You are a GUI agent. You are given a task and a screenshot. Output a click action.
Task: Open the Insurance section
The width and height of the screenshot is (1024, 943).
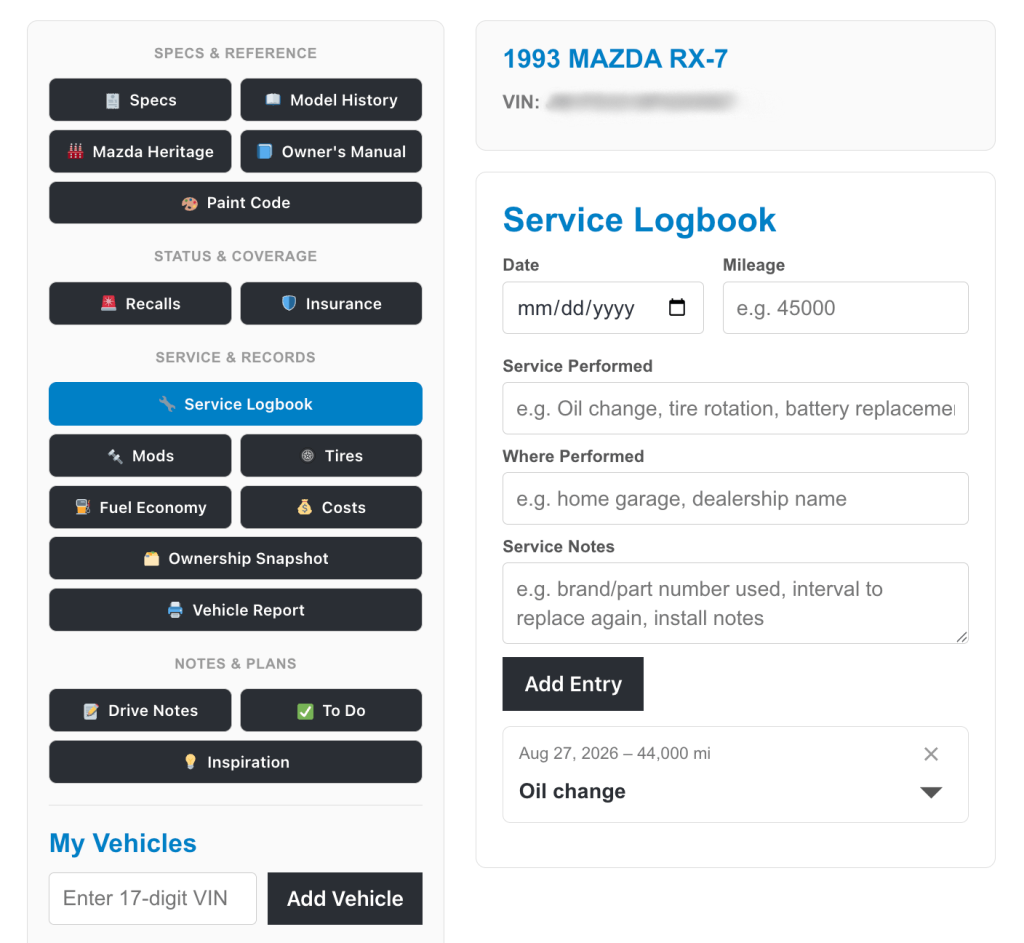pyautogui.click(x=331, y=304)
